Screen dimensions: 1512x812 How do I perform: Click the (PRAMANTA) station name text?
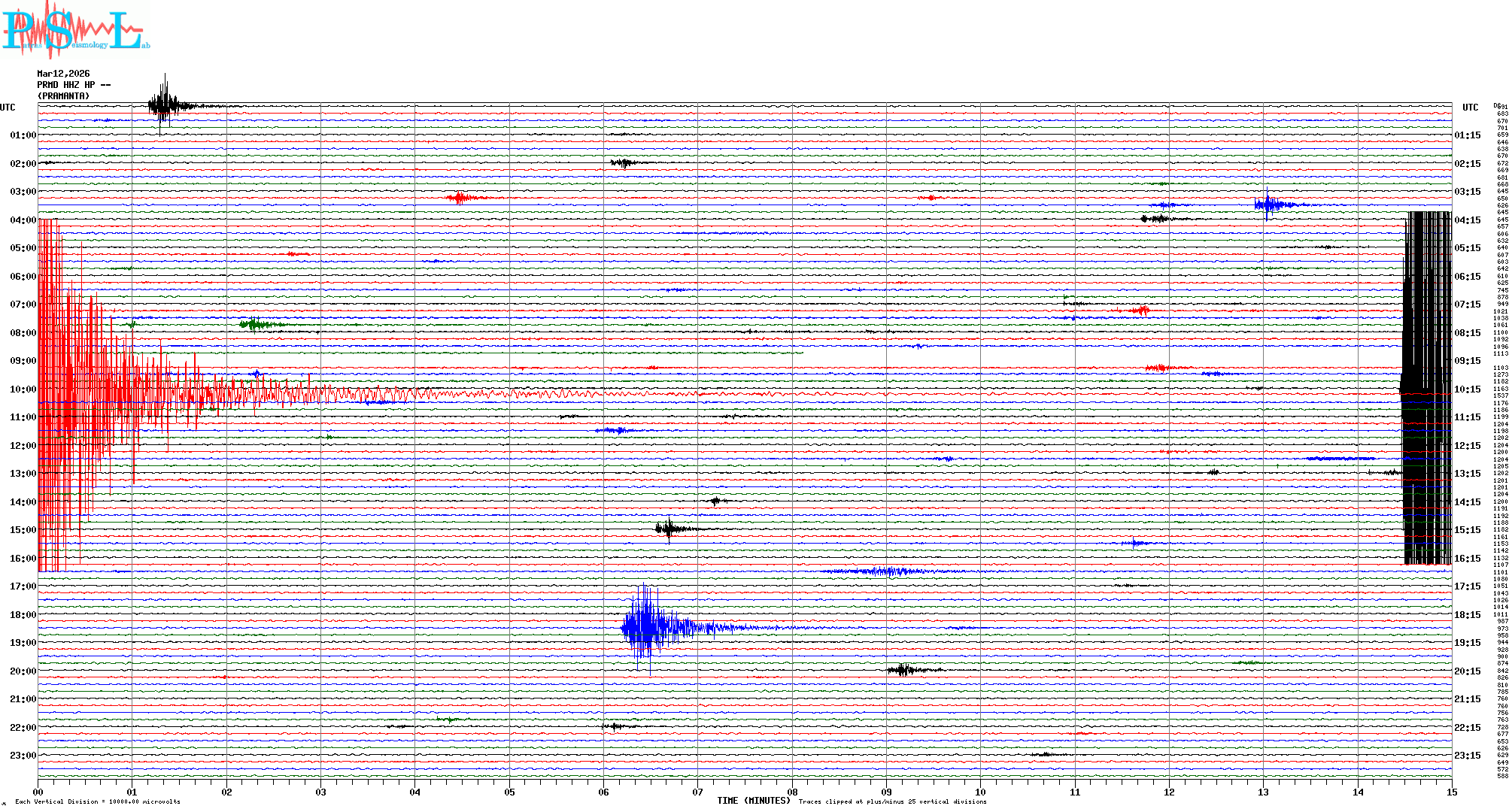tap(63, 96)
